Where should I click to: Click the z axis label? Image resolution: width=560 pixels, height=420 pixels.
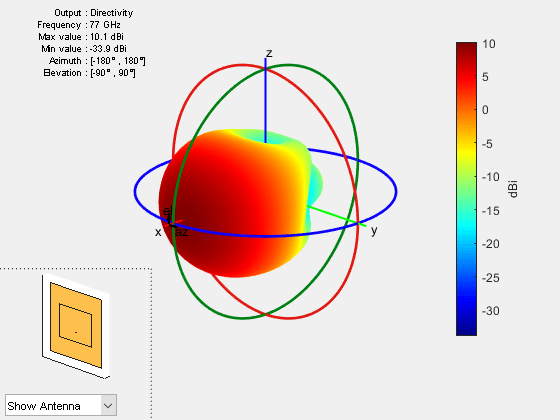(269, 53)
